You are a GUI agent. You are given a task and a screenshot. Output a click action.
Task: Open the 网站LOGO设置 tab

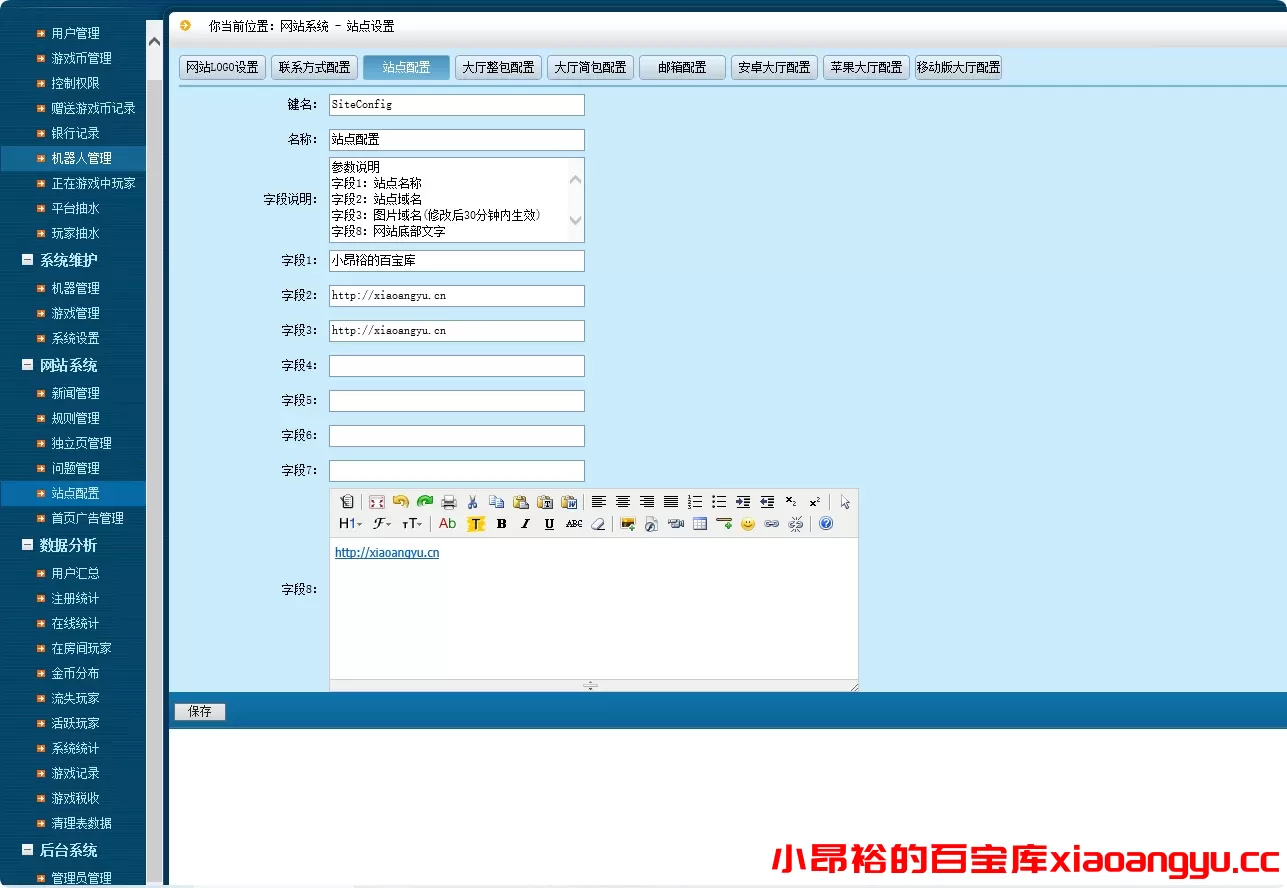click(x=222, y=68)
